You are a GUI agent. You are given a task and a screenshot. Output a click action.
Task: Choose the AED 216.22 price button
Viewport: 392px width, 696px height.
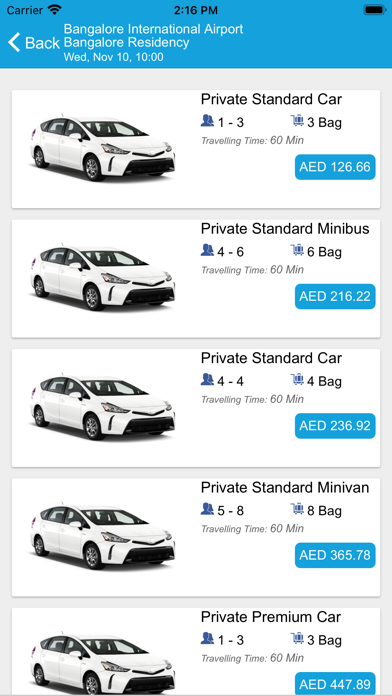click(x=335, y=297)
